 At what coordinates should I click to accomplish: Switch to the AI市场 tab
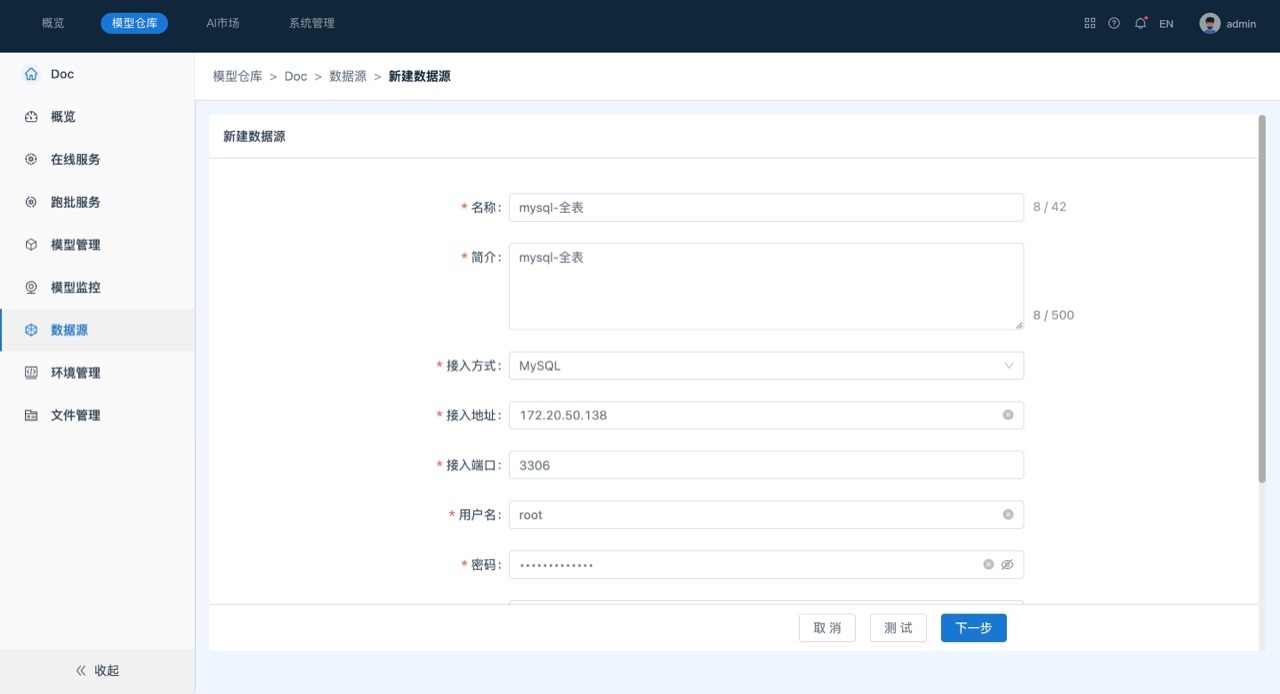(x=223, y=23)
